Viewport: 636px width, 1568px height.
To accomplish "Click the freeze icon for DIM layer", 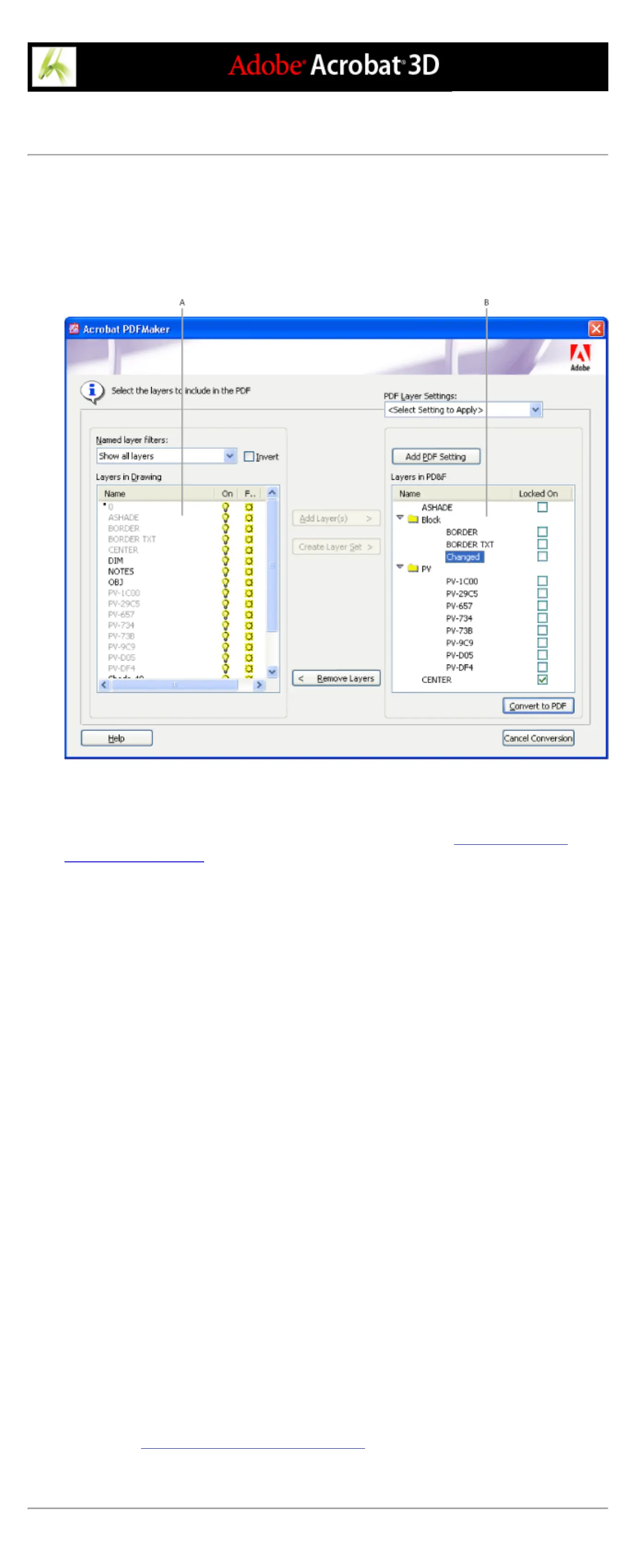I will (x=248, y=561).
